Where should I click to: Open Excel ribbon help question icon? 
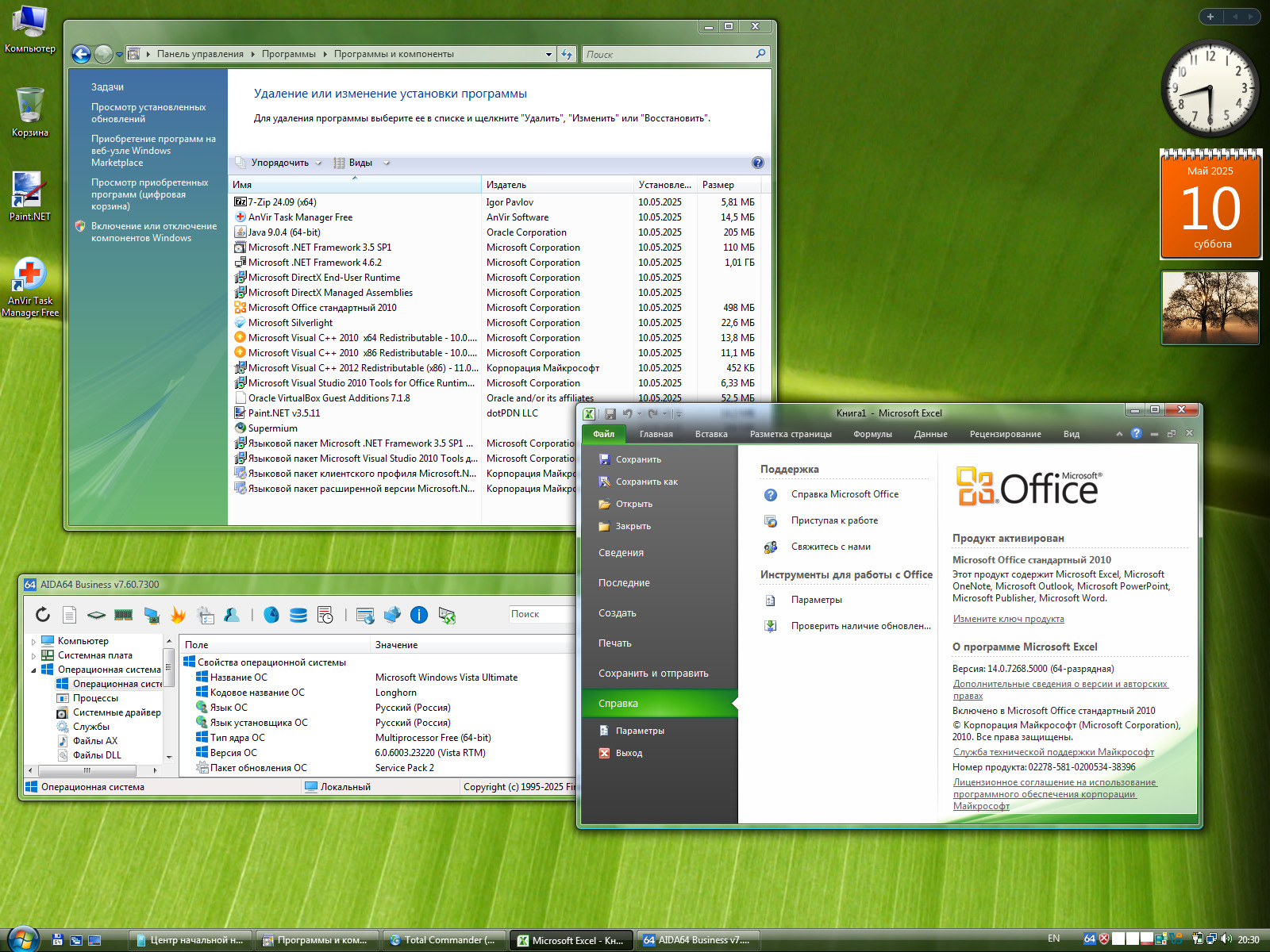pyautogui.click(x=1136, y=433)
